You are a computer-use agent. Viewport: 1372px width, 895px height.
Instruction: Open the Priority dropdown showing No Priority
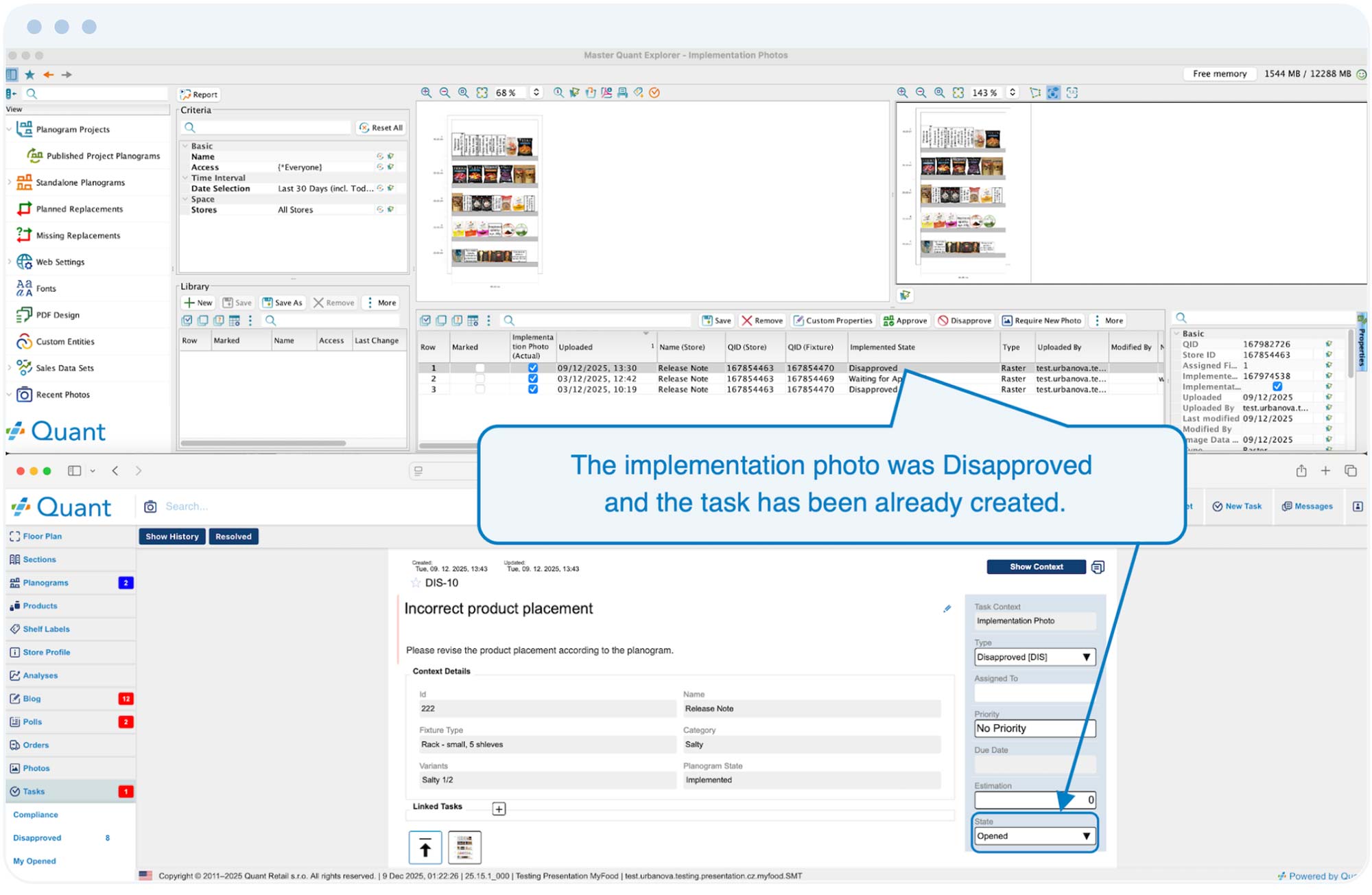[x=1034, y=728]
